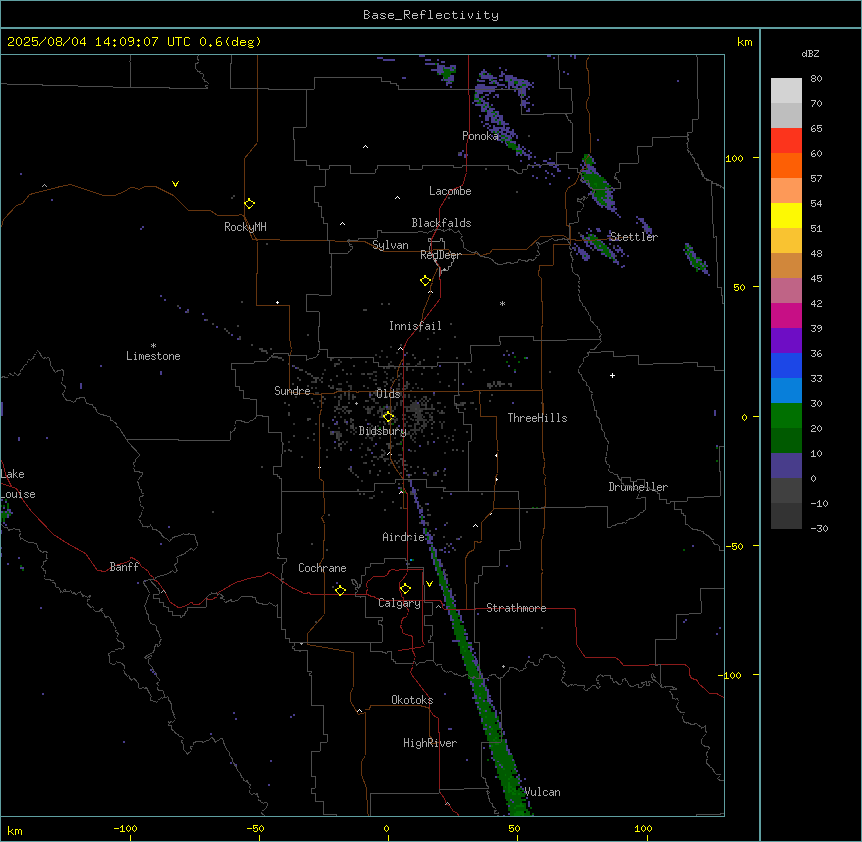The image size is (862, 842).
Task: Pick the dark green swatch between 20 and 10
Action: [786, 440]
